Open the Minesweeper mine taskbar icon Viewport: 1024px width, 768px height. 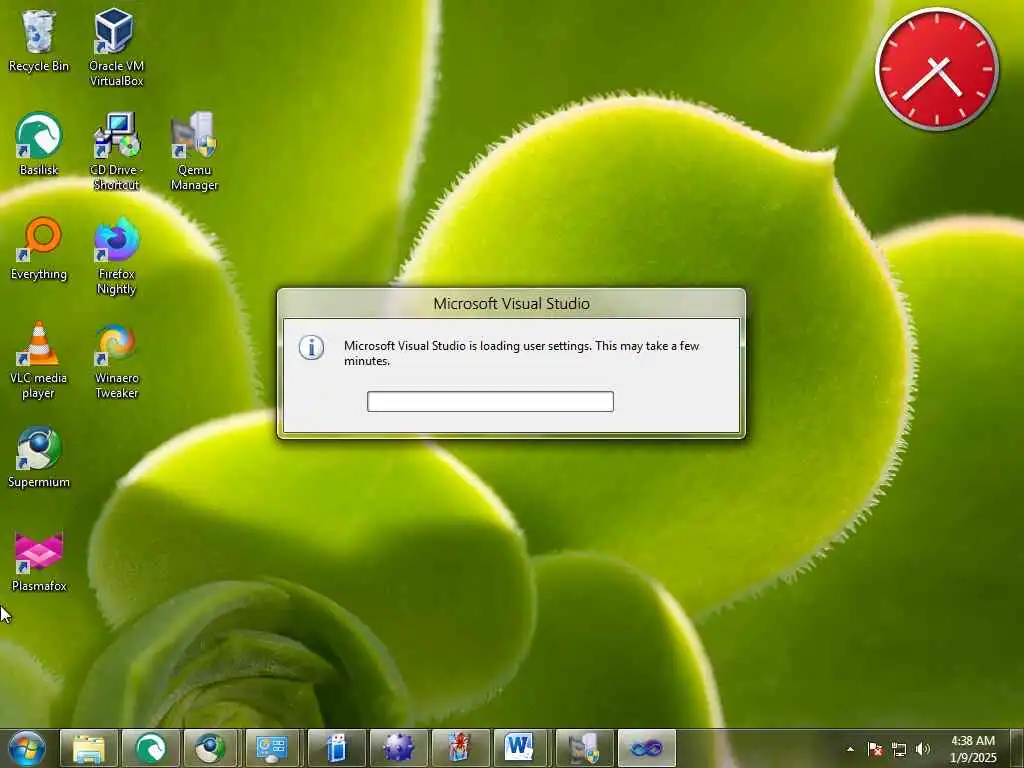coord(399,748)
